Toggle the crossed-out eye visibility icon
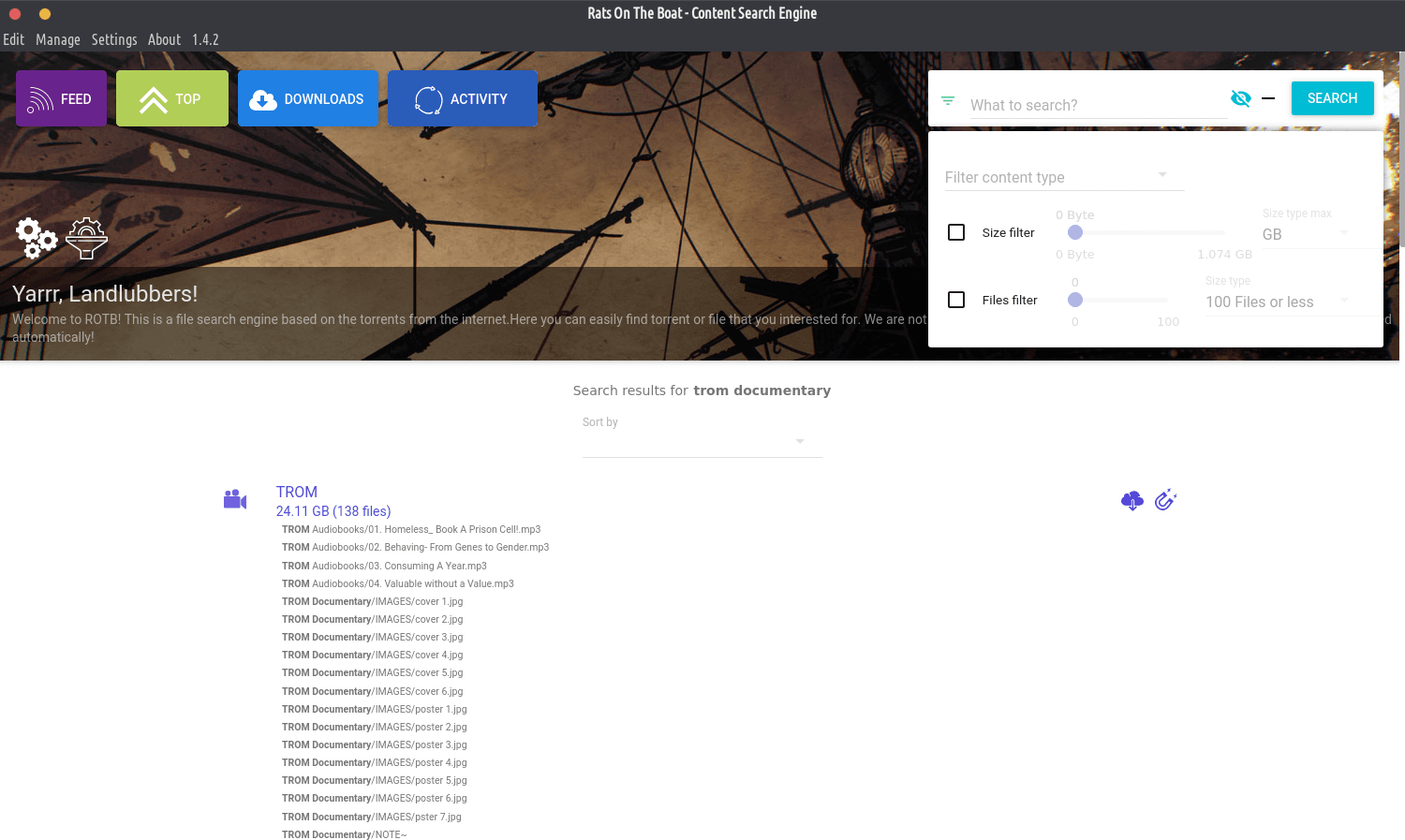 (x=1240, y=98)
